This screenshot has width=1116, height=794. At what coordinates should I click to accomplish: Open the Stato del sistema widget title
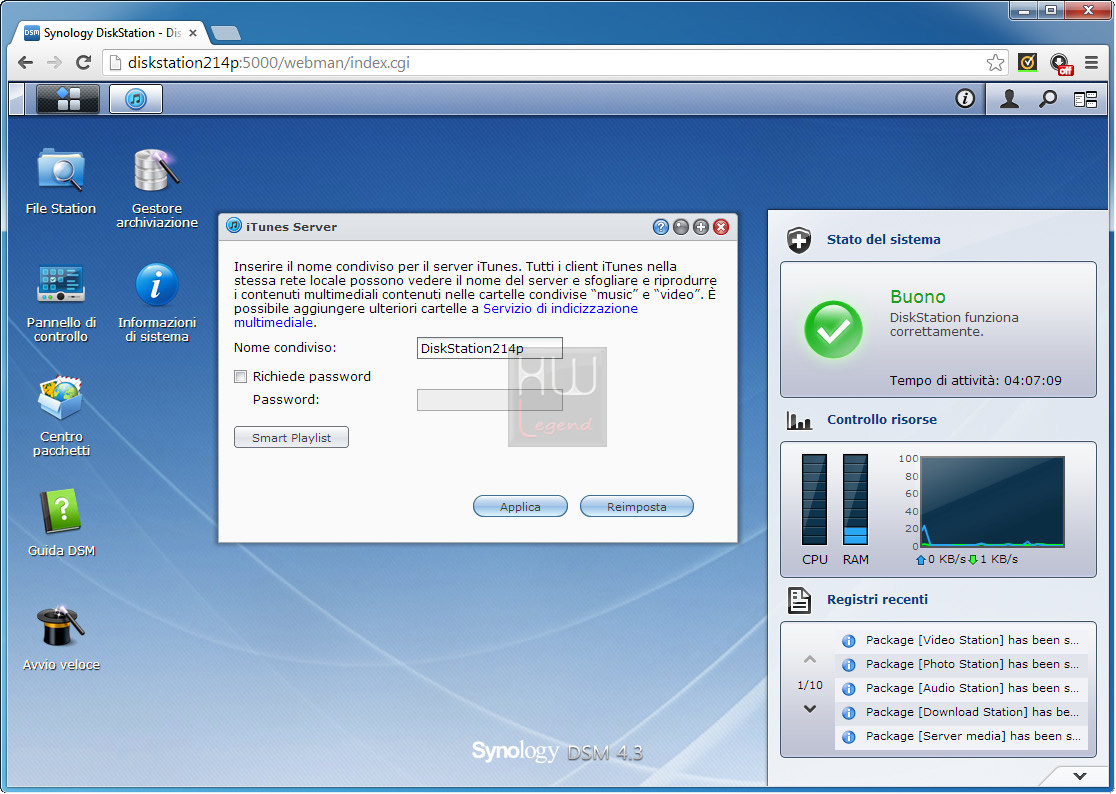pos(883,240)
